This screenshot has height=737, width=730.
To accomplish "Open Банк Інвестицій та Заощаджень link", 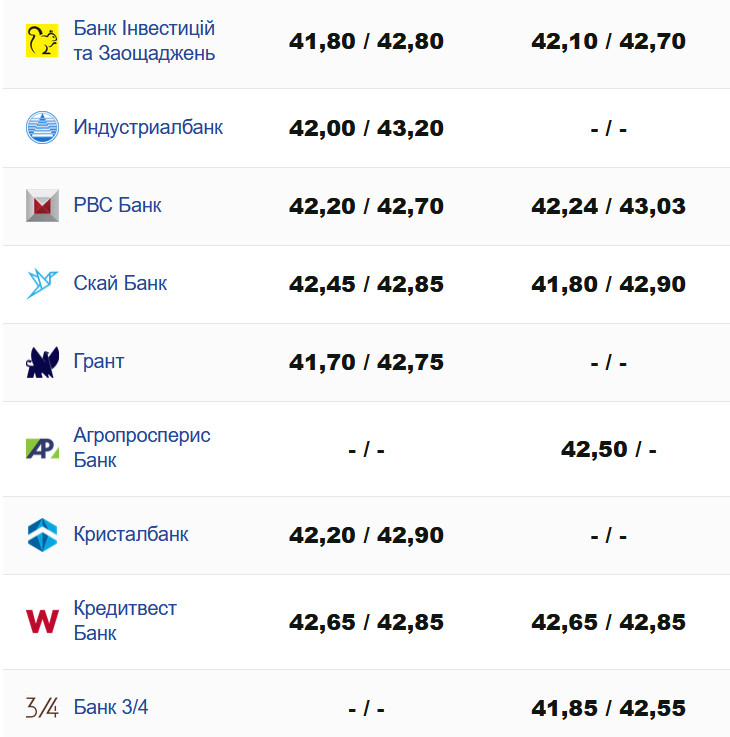I will (x=144, y=41).
